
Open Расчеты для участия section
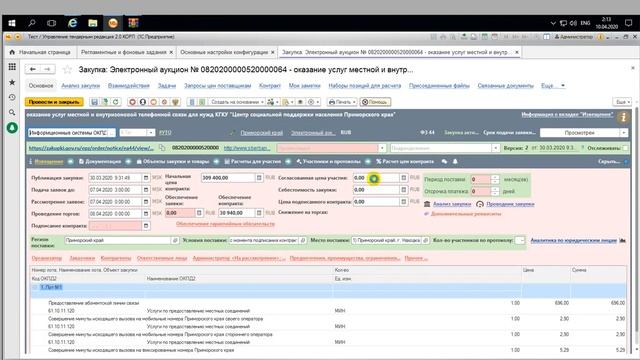[x=253, y=162]
